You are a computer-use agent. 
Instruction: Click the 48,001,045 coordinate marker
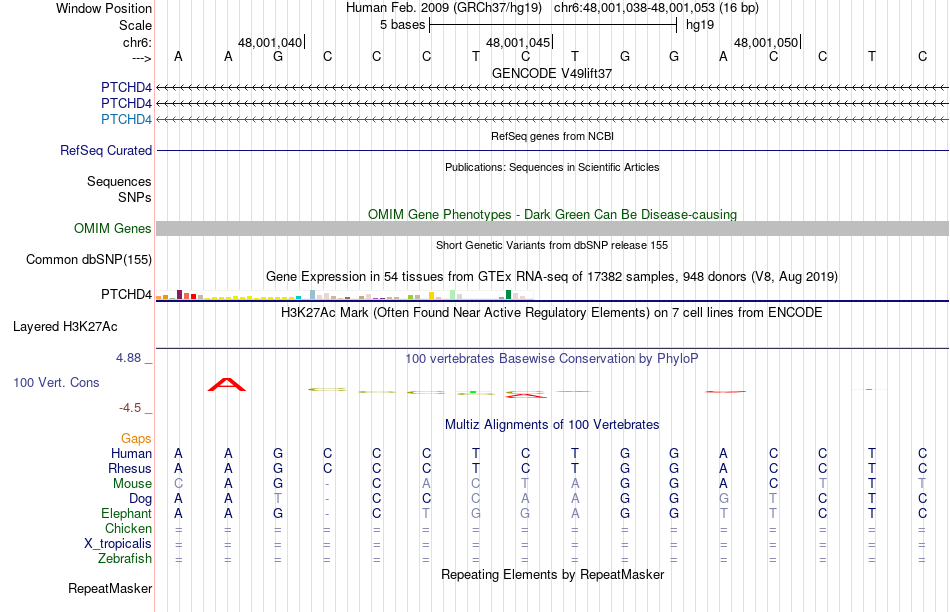pyautogui.click(x=518, y=42)
